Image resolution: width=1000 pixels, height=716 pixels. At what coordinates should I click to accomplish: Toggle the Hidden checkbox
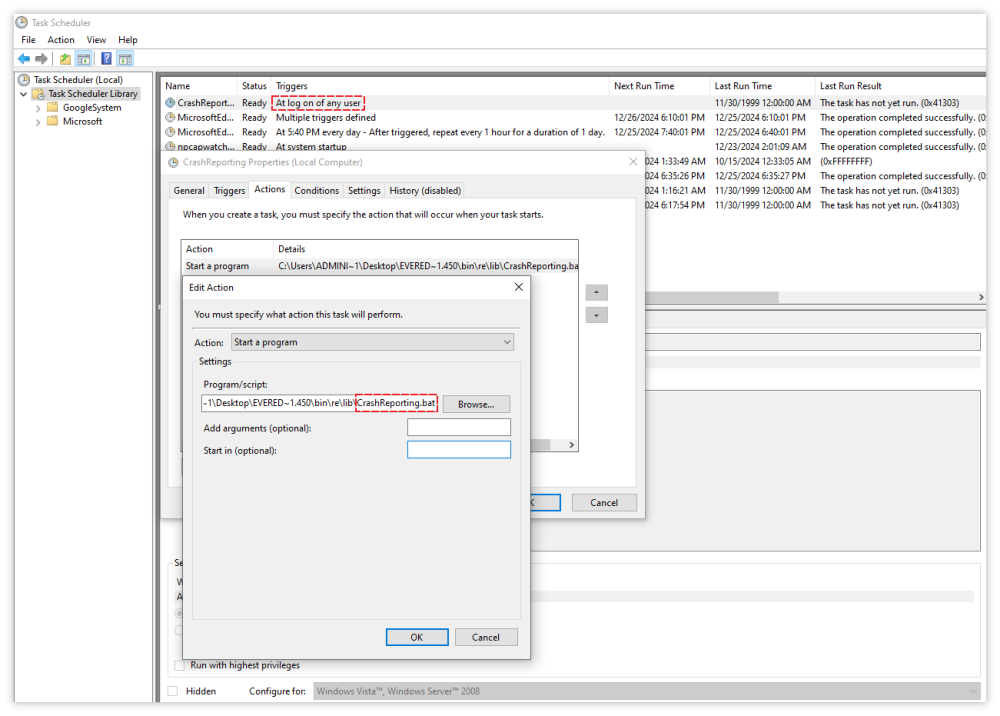(x=173, y=691)
